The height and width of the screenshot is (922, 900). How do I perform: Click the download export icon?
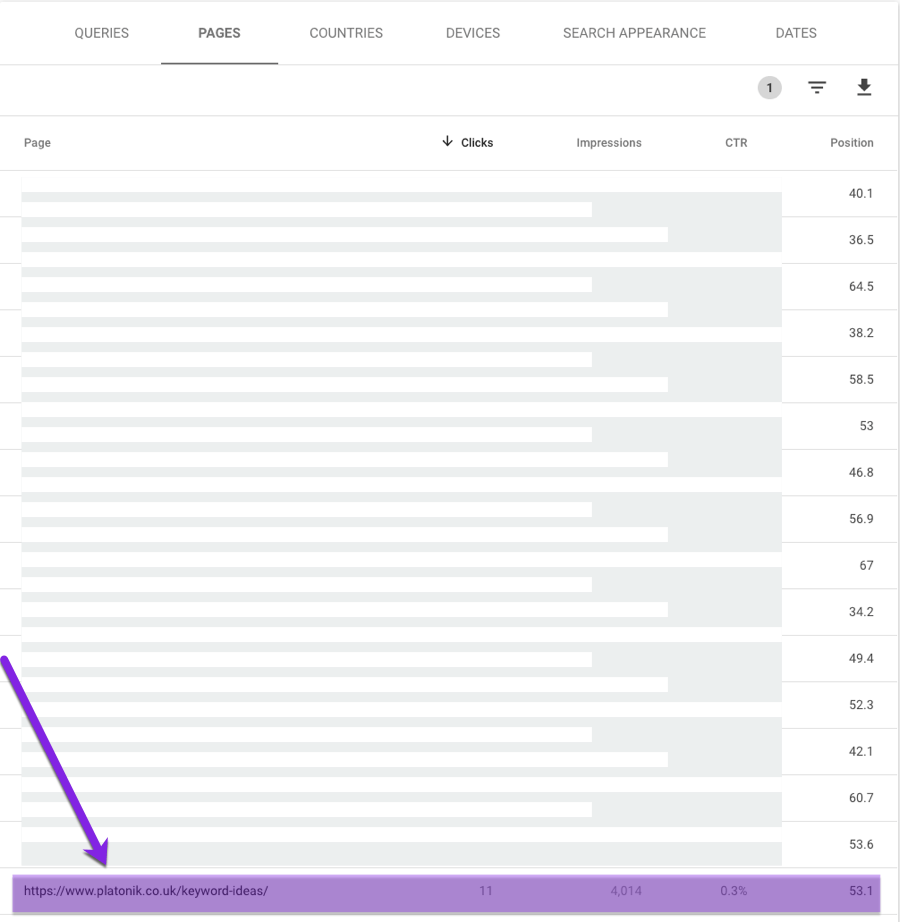pos(864,88)
